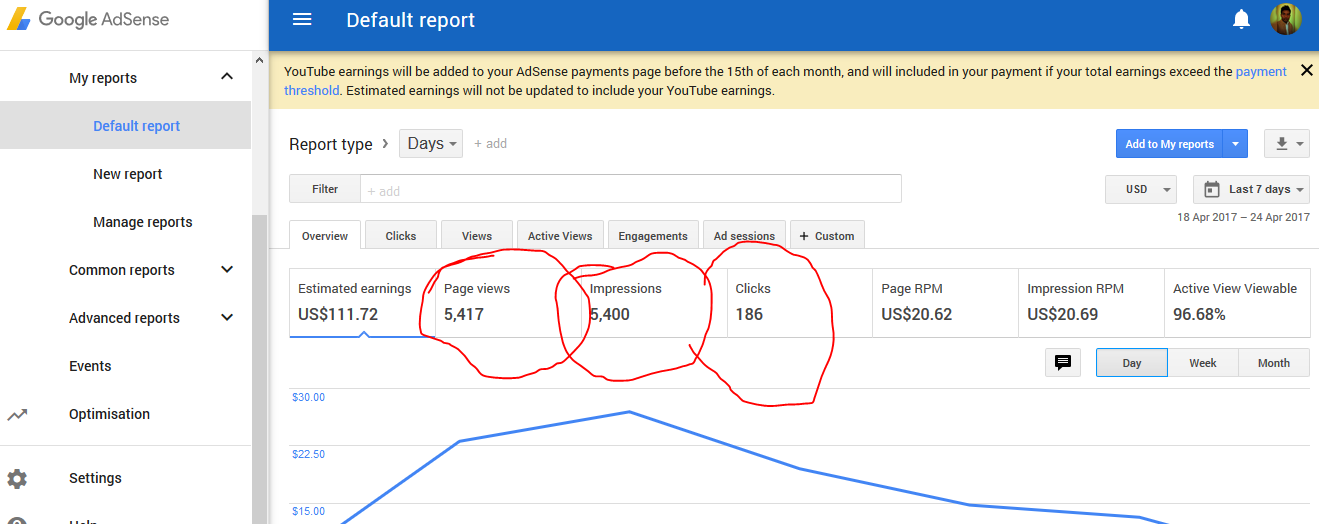Viewport: 1319px width, 524px height.
Task: Select the Clicks metric card
Action: pos(800,302)
